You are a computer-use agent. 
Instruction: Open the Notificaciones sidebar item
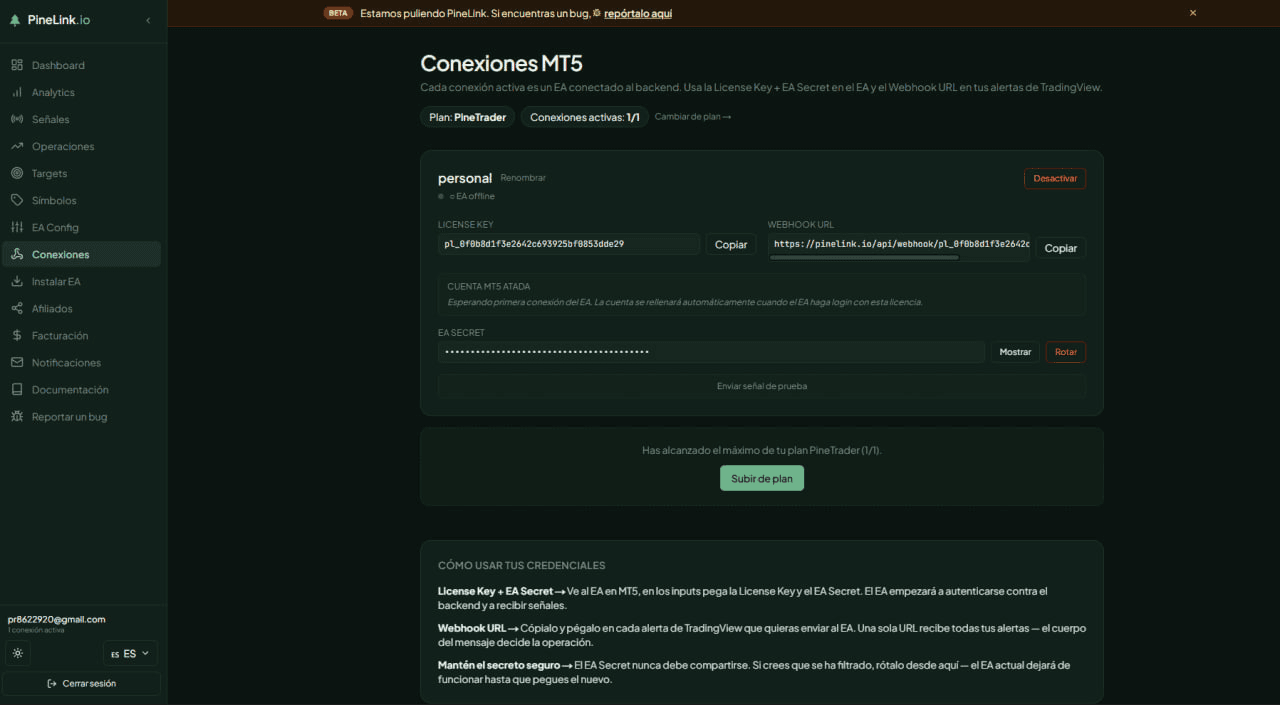point(81,362)
